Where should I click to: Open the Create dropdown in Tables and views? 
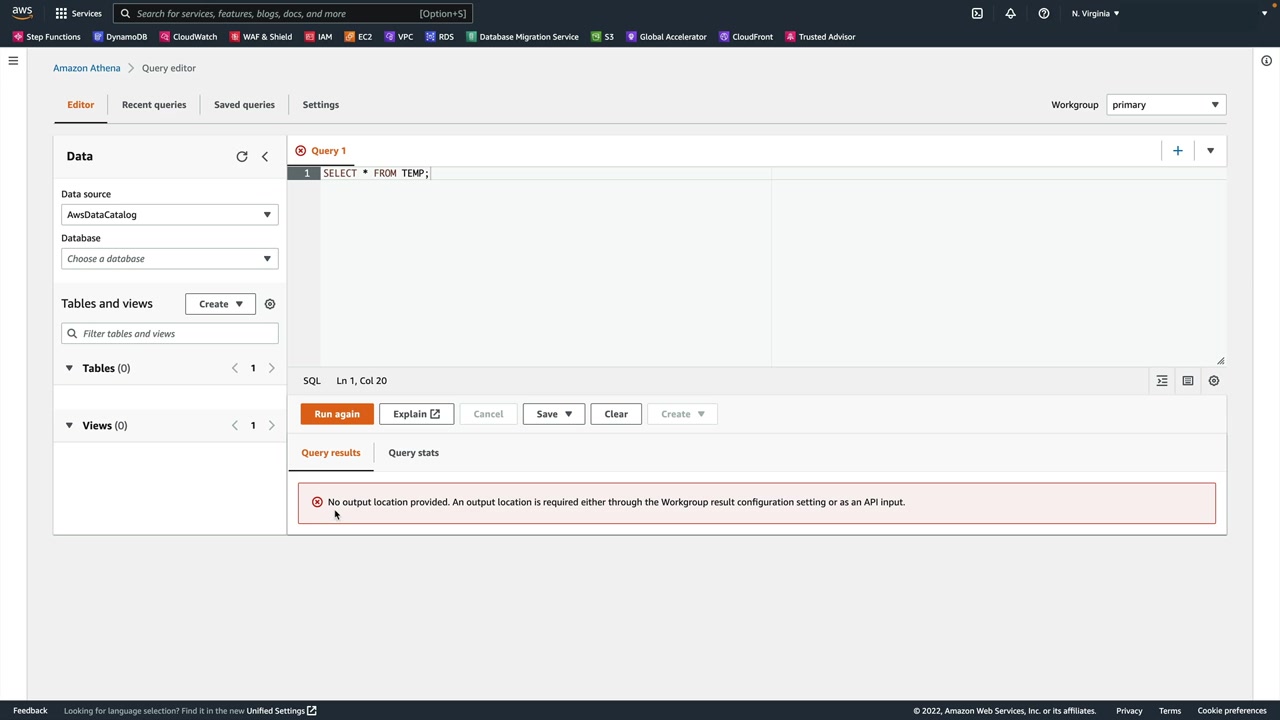(x=220, y=304)
